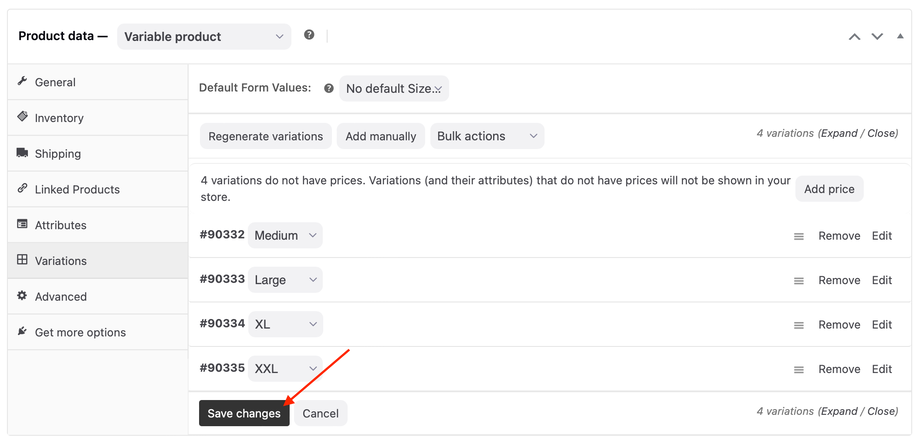Click the help icon next to Default Form Values
This screenshot has height=441, width=920.
tap(329, 88)
